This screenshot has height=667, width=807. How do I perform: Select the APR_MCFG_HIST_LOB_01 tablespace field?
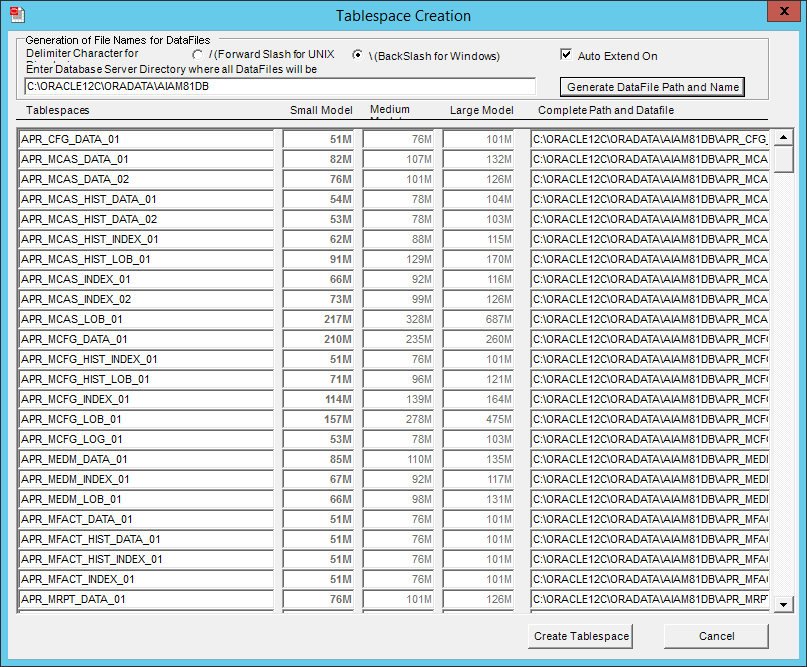coord(146,380)
